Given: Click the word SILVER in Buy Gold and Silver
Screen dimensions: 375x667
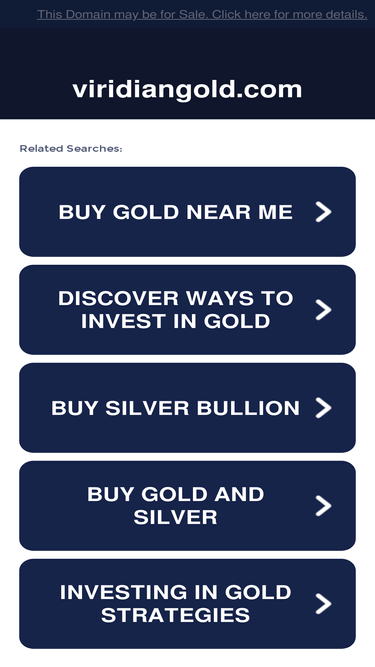Looking at the screenshot, I should tap(175, 517).
